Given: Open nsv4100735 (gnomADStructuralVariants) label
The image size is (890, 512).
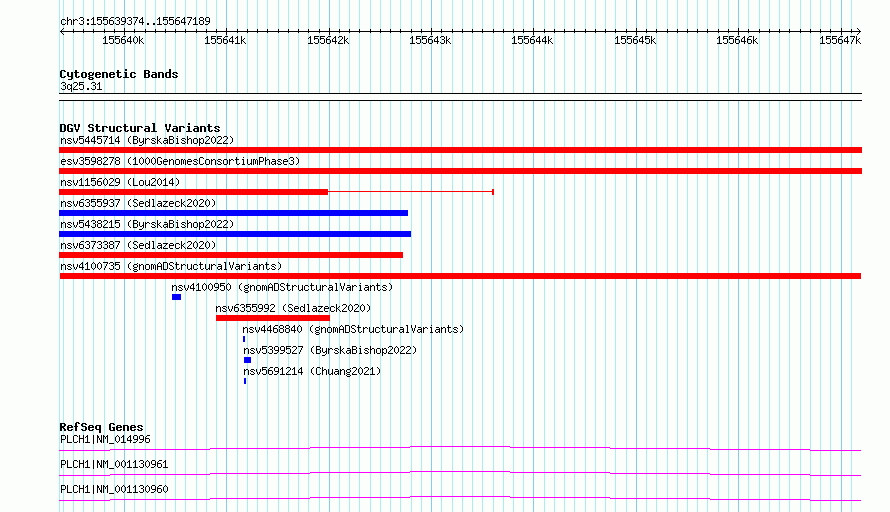Looking at the screenshot, I should tap(171, 266).
